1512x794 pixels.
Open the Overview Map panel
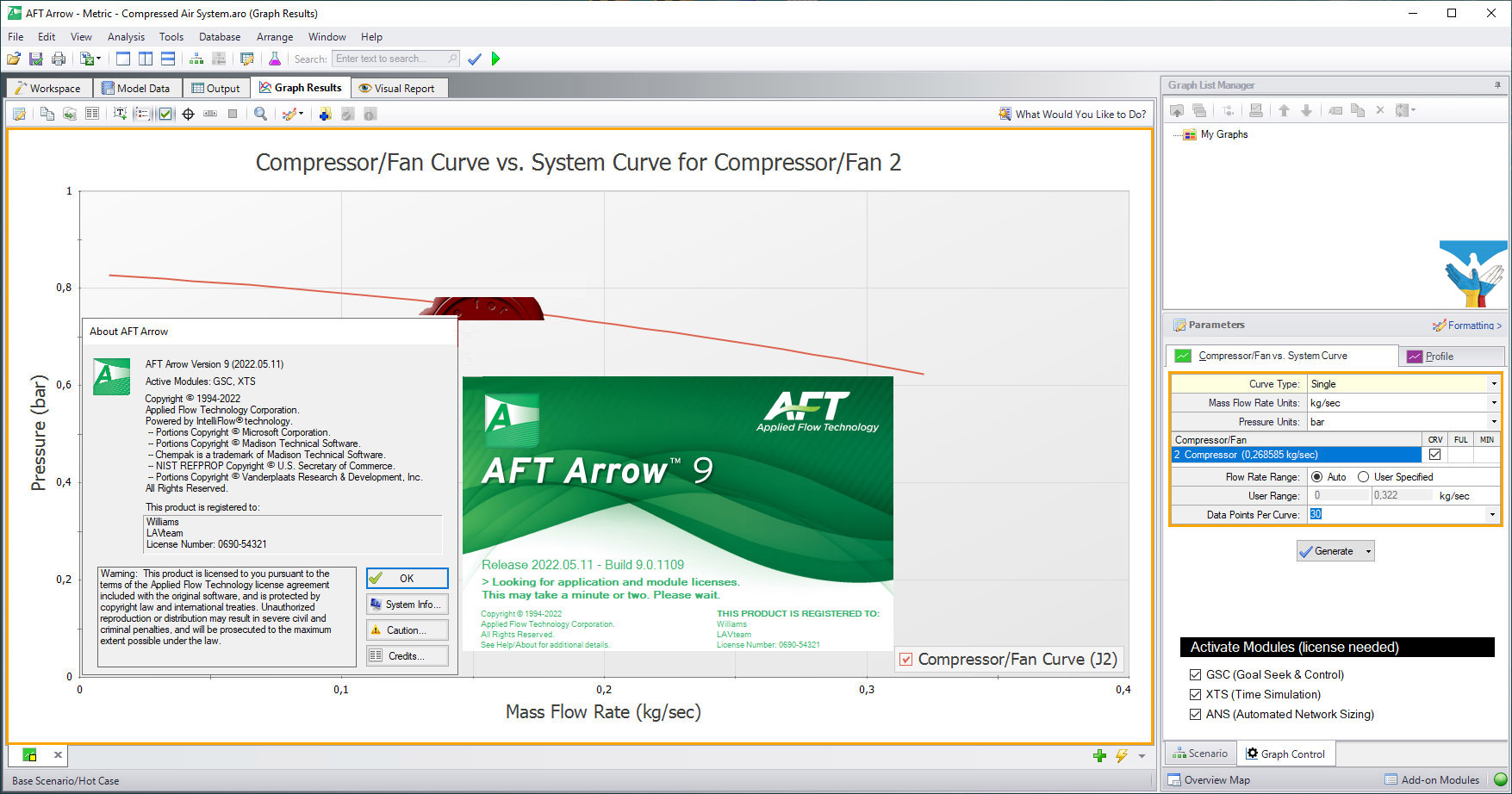click(x=1209, y=780)
